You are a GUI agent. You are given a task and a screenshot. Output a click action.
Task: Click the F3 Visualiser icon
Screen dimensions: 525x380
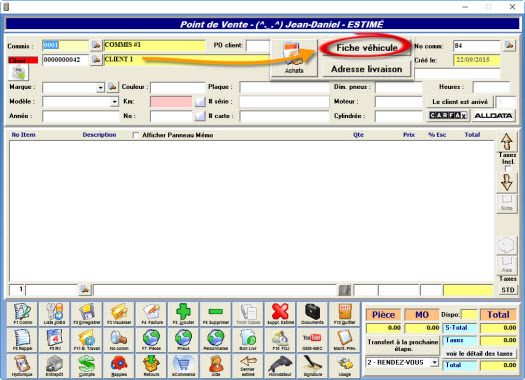click(119, 314)
